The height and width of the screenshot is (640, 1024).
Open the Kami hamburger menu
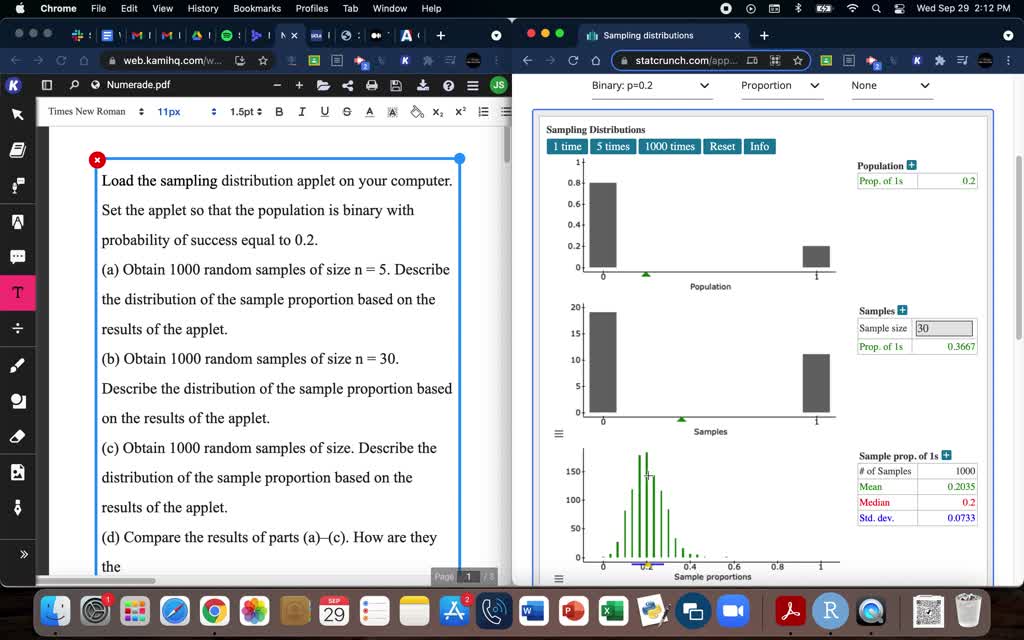(473, 85)
